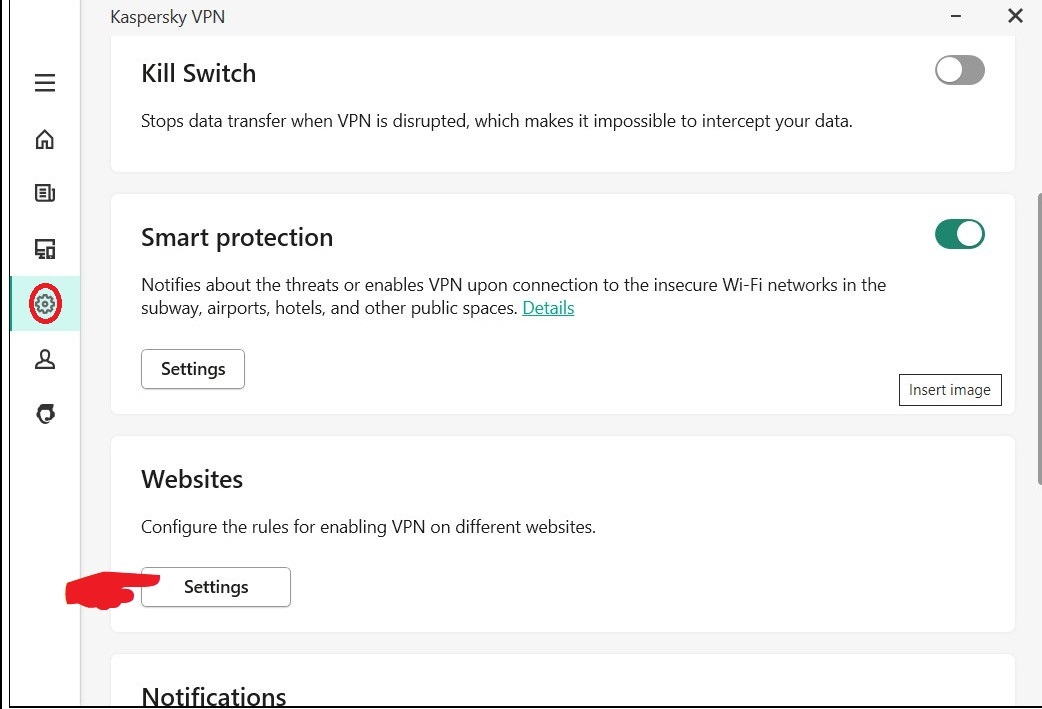Click the Websites section heading

coord(192,479)
